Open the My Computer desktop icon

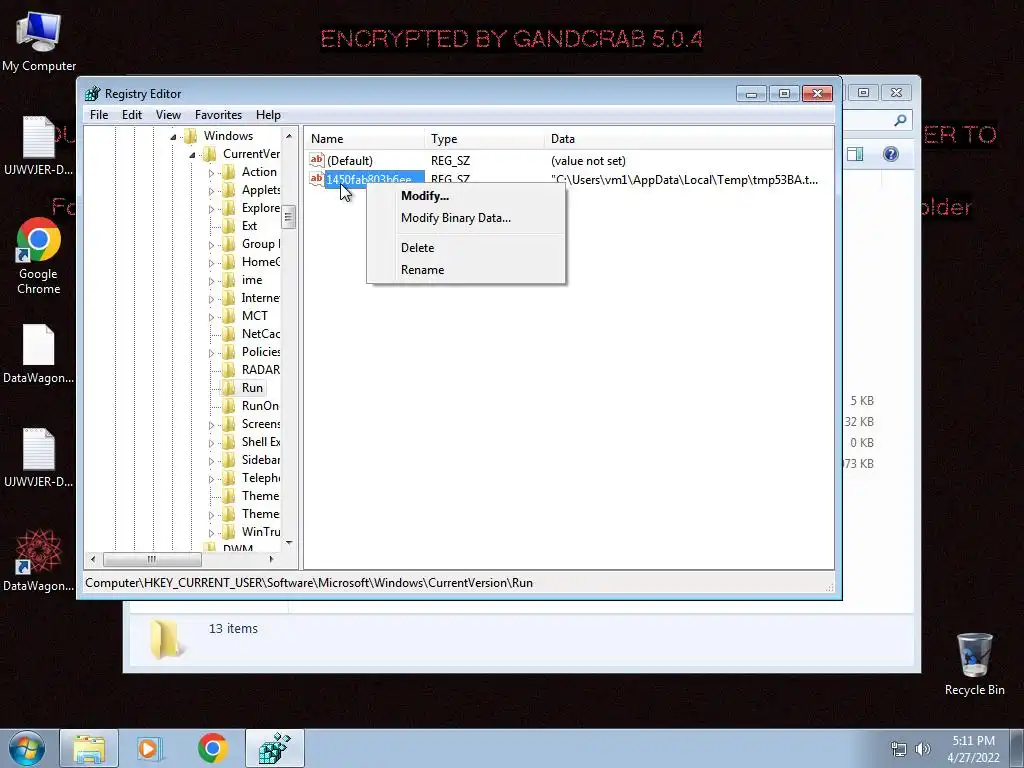(39, 40)
